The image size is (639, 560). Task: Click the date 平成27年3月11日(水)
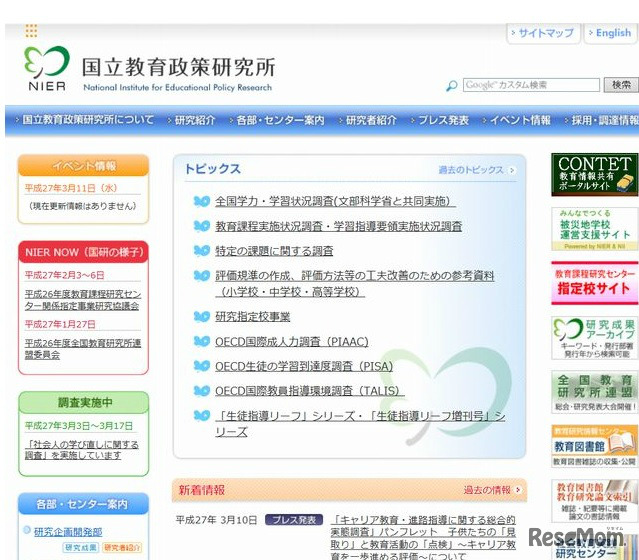point(71,188)
